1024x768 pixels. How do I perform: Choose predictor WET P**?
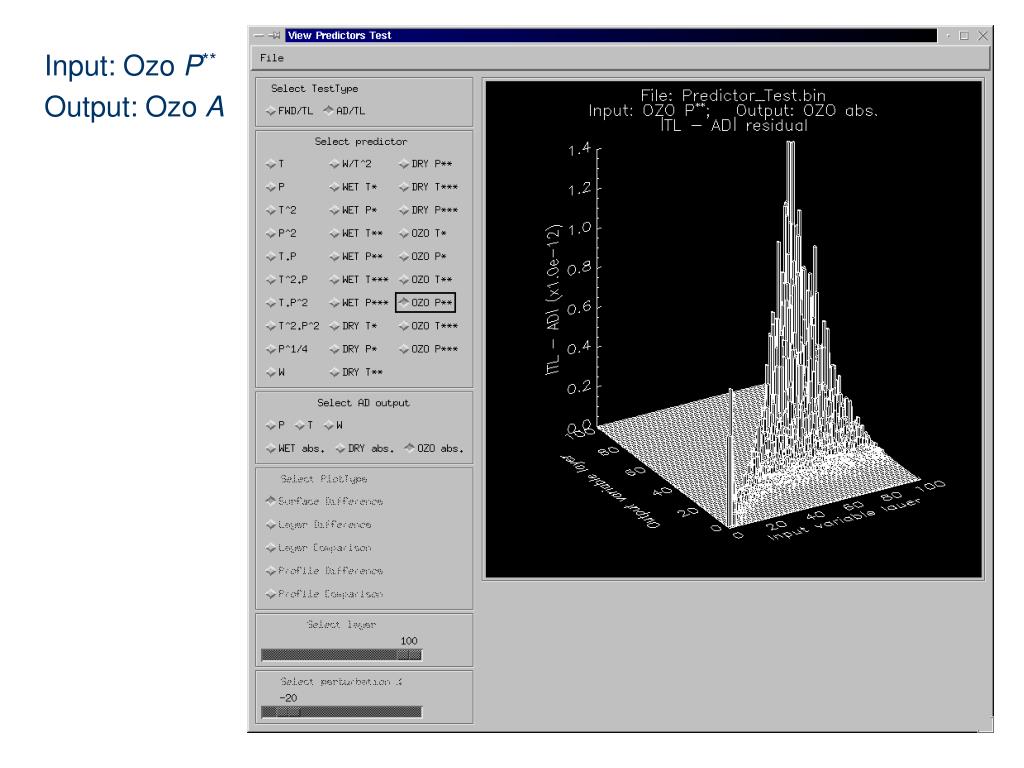(357, 257)
